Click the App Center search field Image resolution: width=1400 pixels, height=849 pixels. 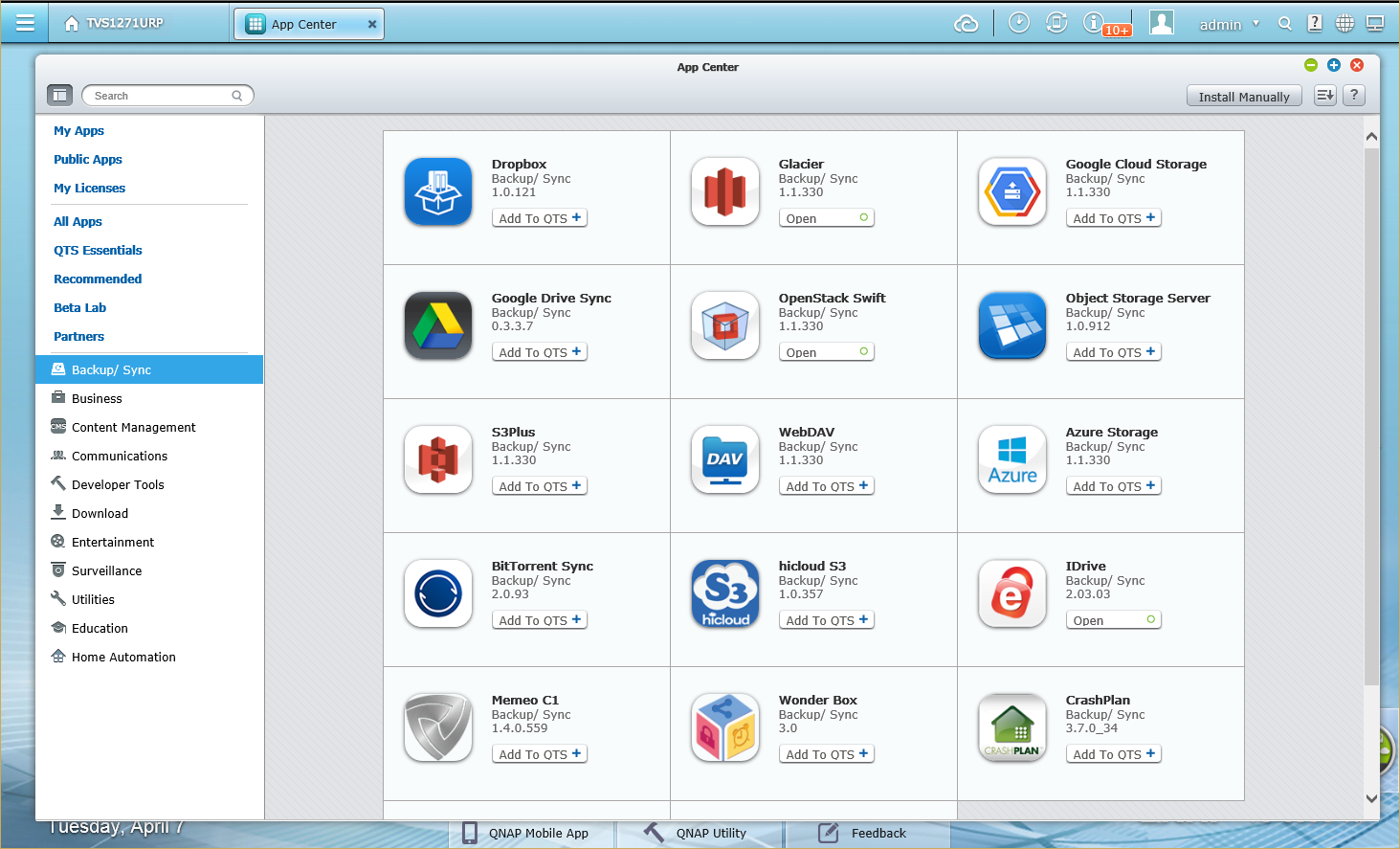[167, 96]
